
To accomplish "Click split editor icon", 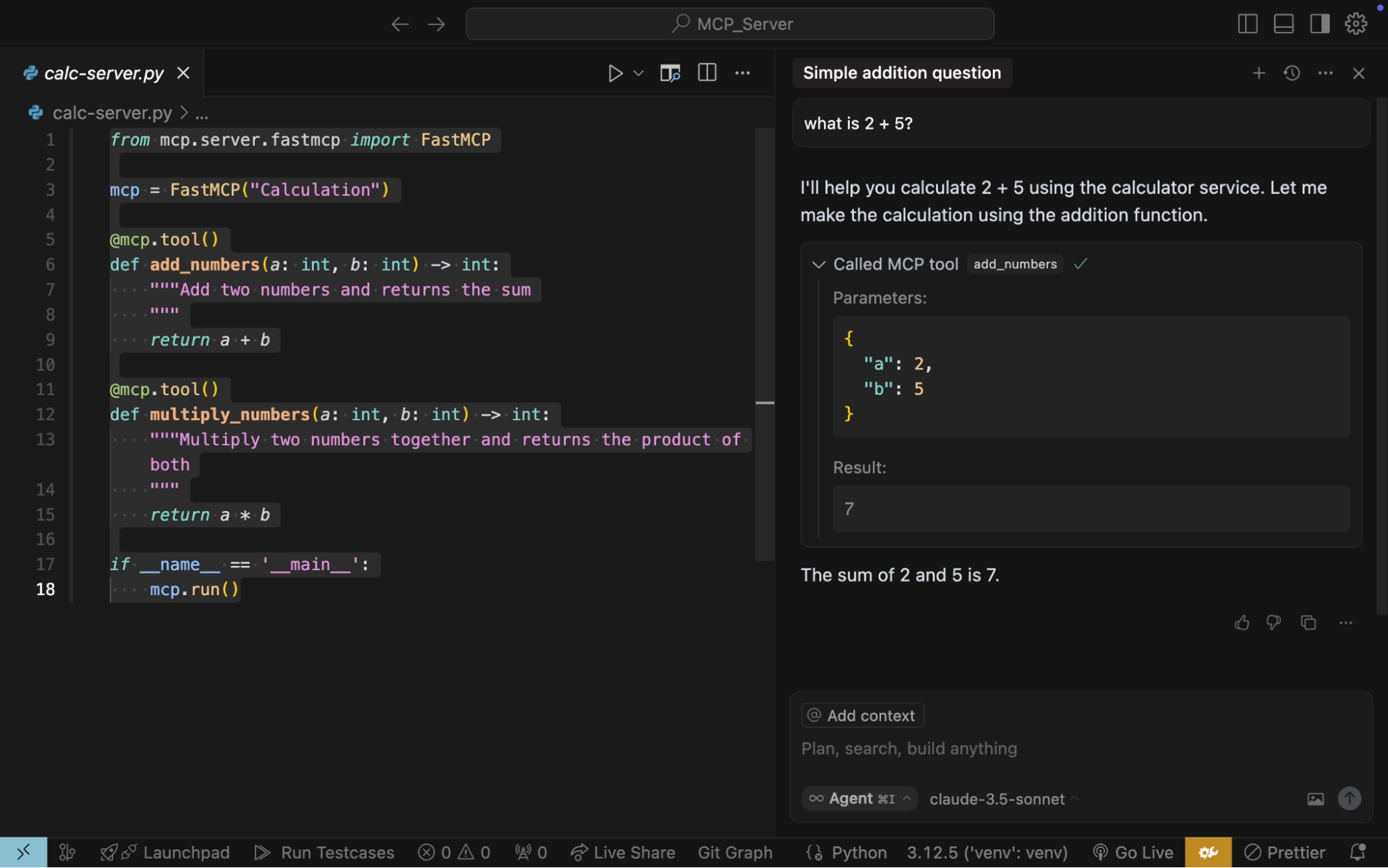I will tap(707, 73).
